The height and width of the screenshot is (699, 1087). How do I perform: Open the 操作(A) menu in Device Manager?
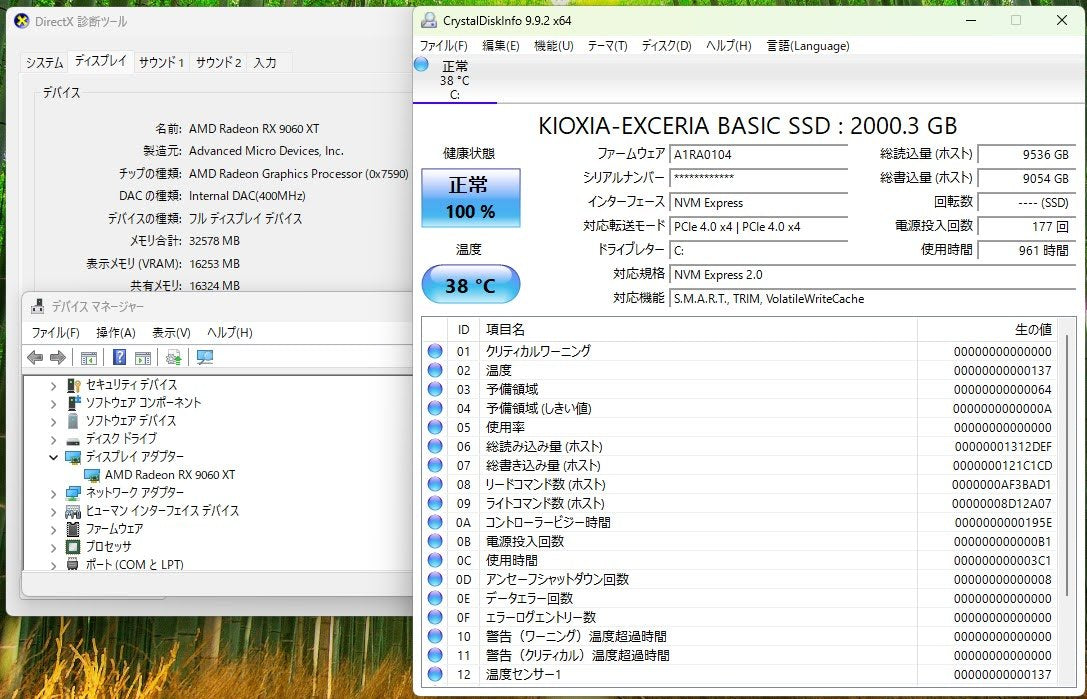(x=116, y=333)
